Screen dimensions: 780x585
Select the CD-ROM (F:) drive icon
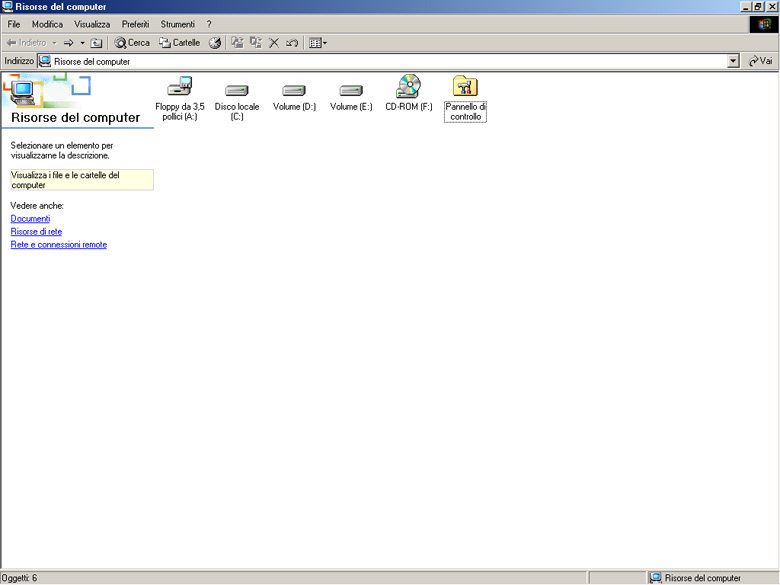pos(408,87)
